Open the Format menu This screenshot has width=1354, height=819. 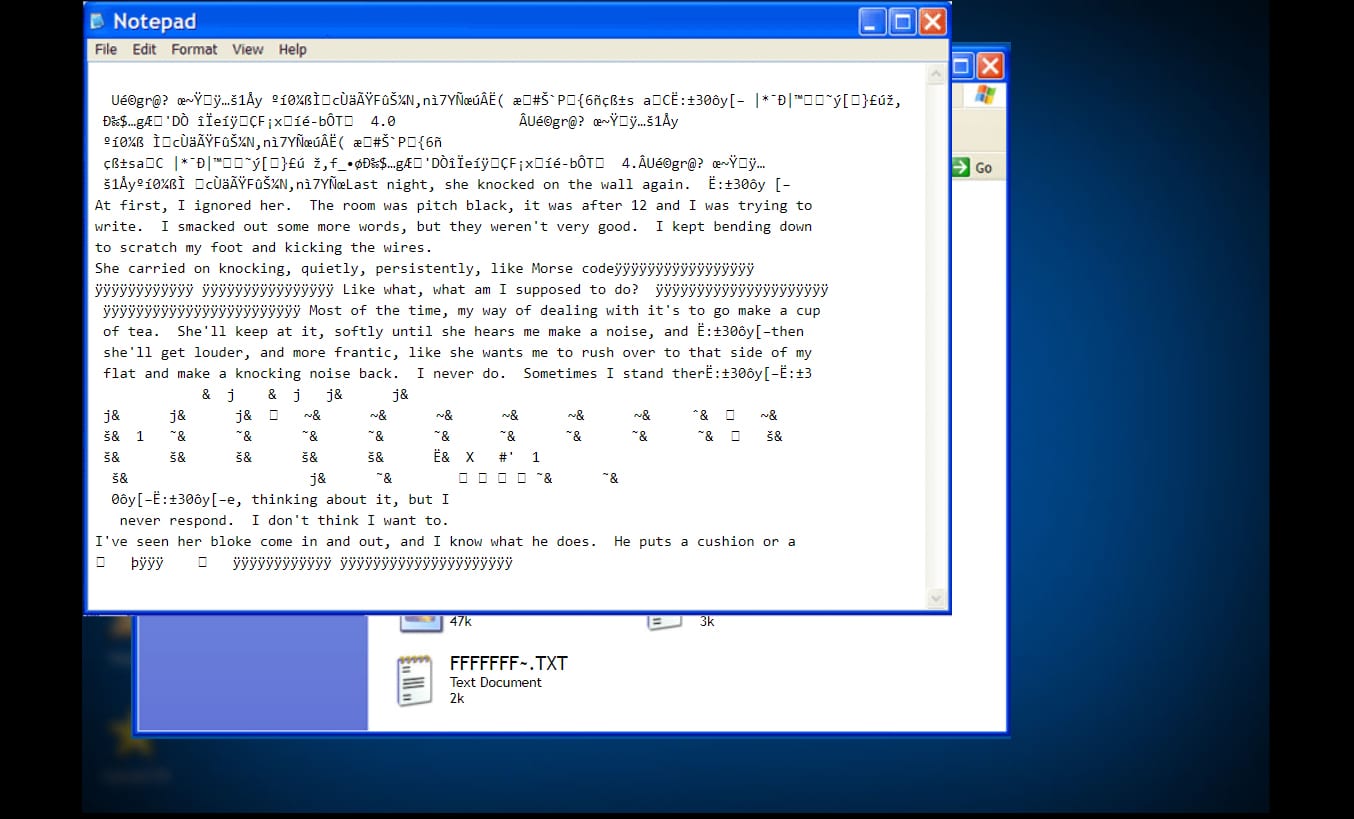(x=194, y=49)
